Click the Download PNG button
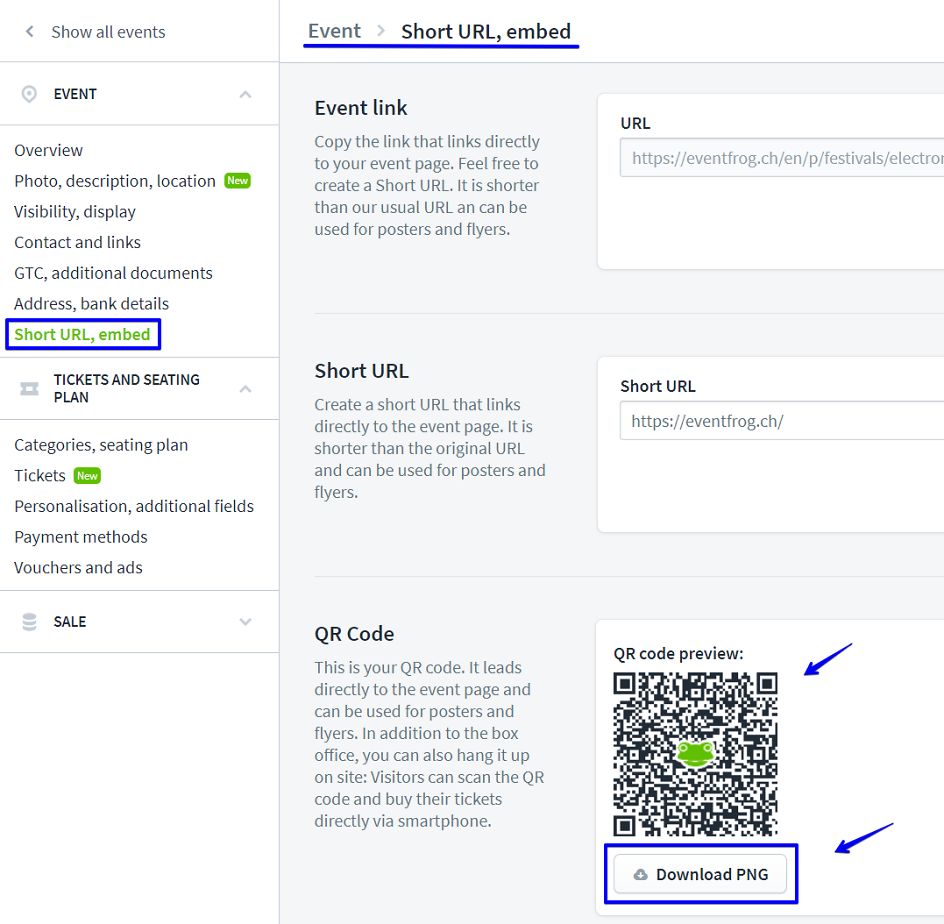Image resolution: width=944 pixels, height=924 pixels. pos(700,873)
